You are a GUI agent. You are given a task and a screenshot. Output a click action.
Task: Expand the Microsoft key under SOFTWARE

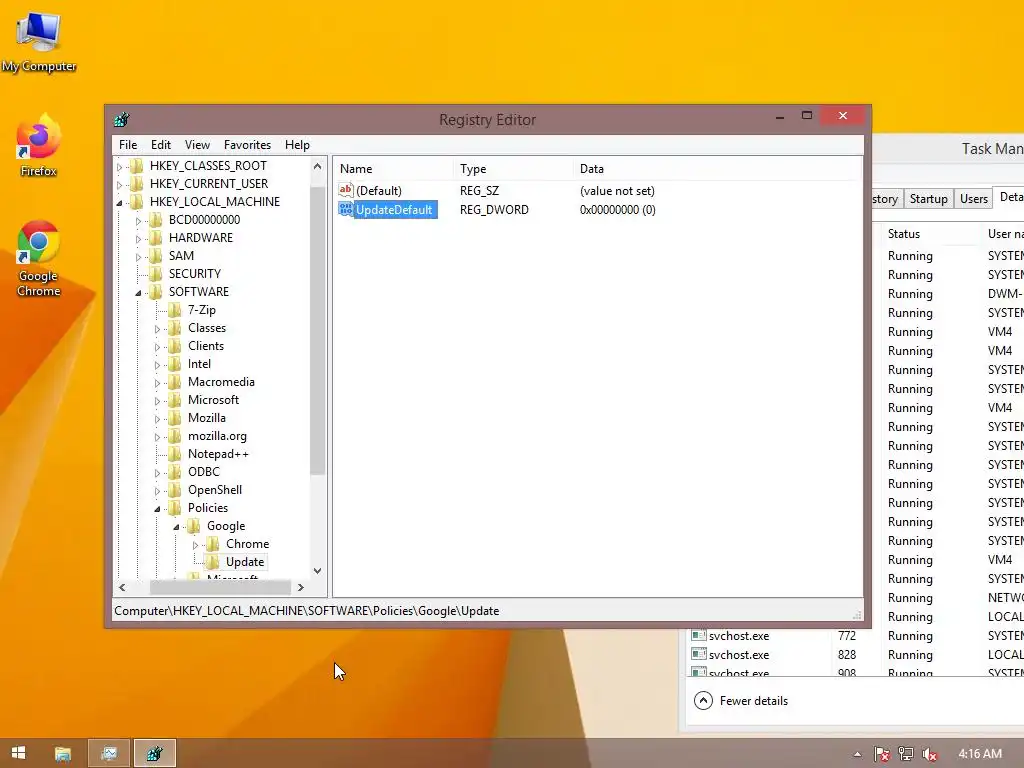coord(157,401)
